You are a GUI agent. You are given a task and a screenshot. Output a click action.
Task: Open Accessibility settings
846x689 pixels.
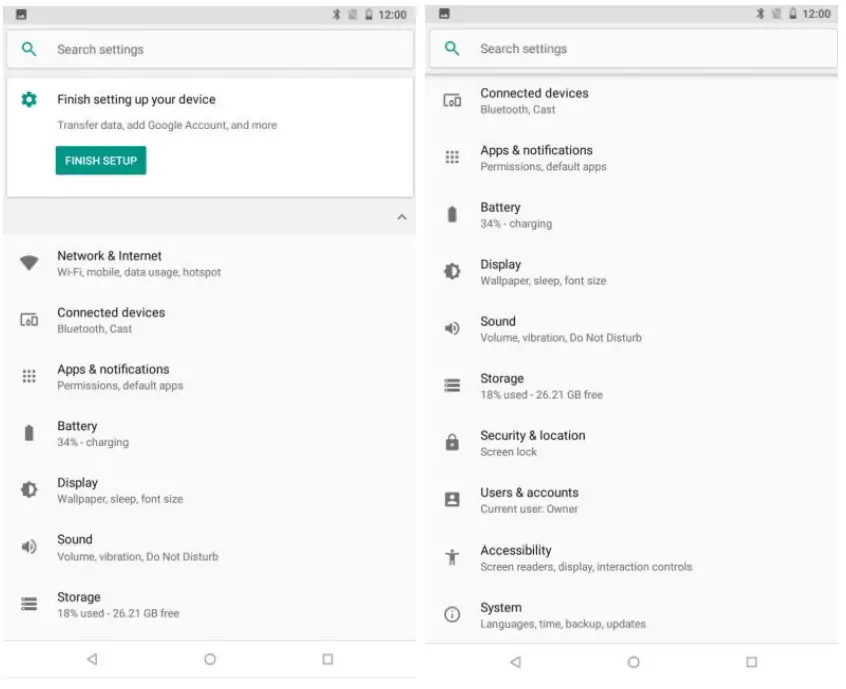[632, 558]
